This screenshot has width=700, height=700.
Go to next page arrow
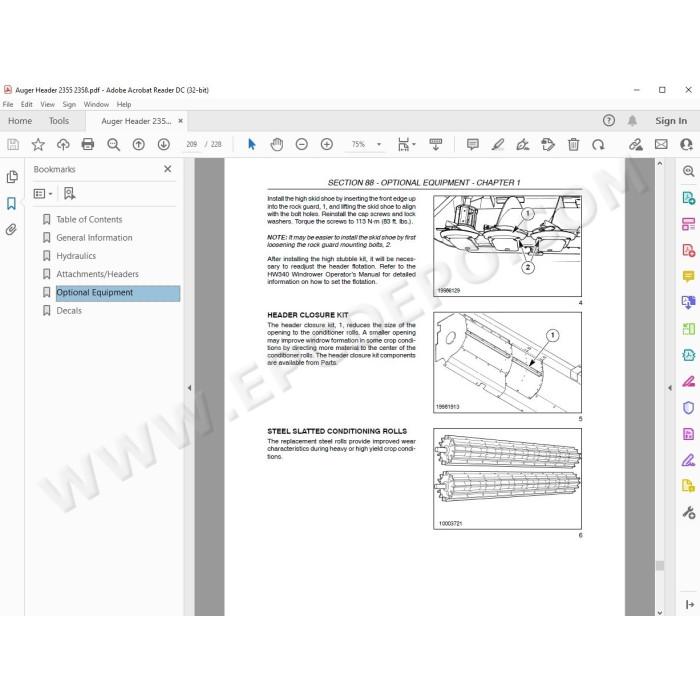pos(164,144)
